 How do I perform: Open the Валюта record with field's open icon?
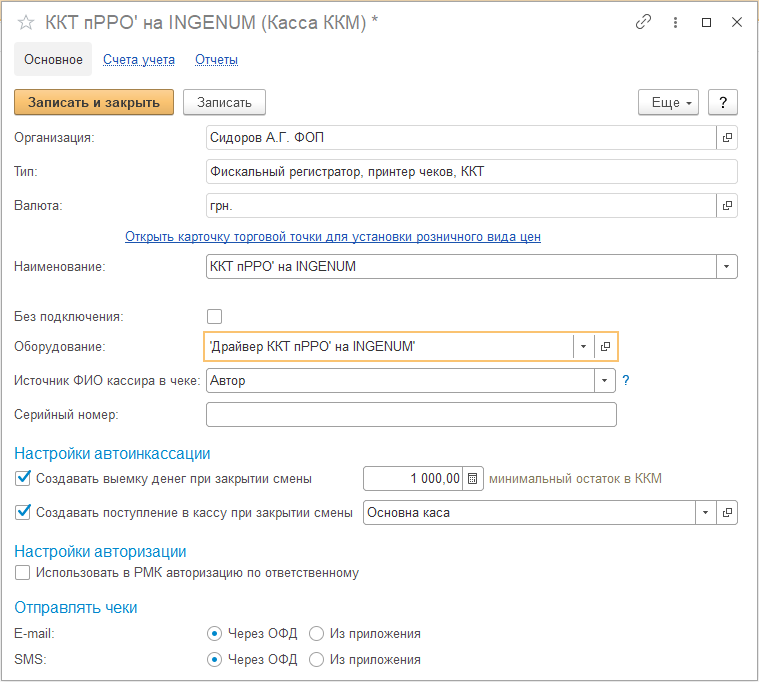point(727,206)
